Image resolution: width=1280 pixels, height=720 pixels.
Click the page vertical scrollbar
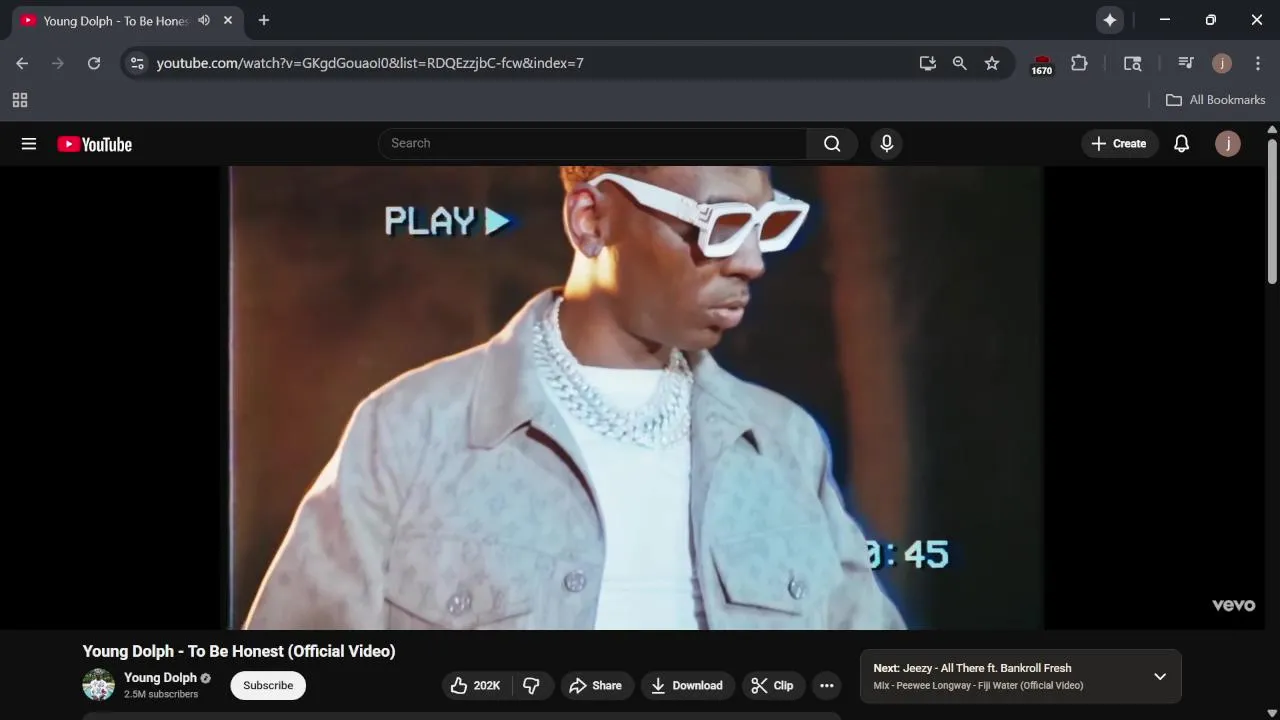point(1272,210)
